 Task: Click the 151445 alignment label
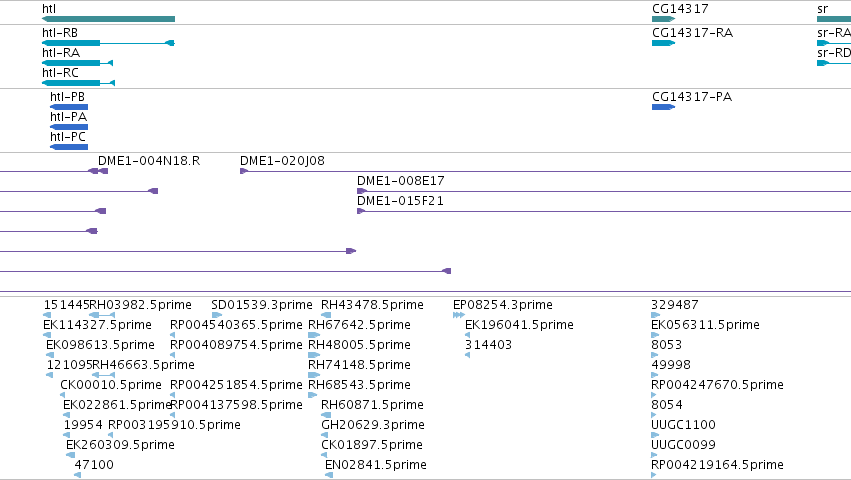tap(66, 305)
